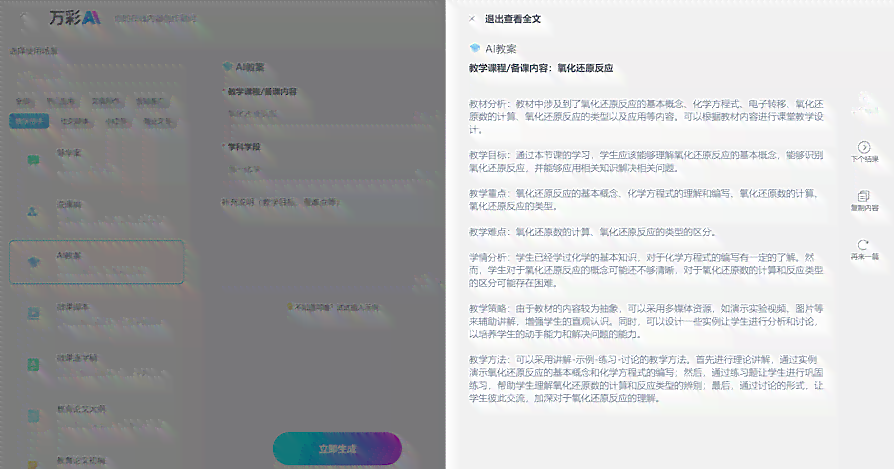Click the 教学重点 paragraph text
The height and width of the screenshot is (469, 894).
[x=644, y=199]
